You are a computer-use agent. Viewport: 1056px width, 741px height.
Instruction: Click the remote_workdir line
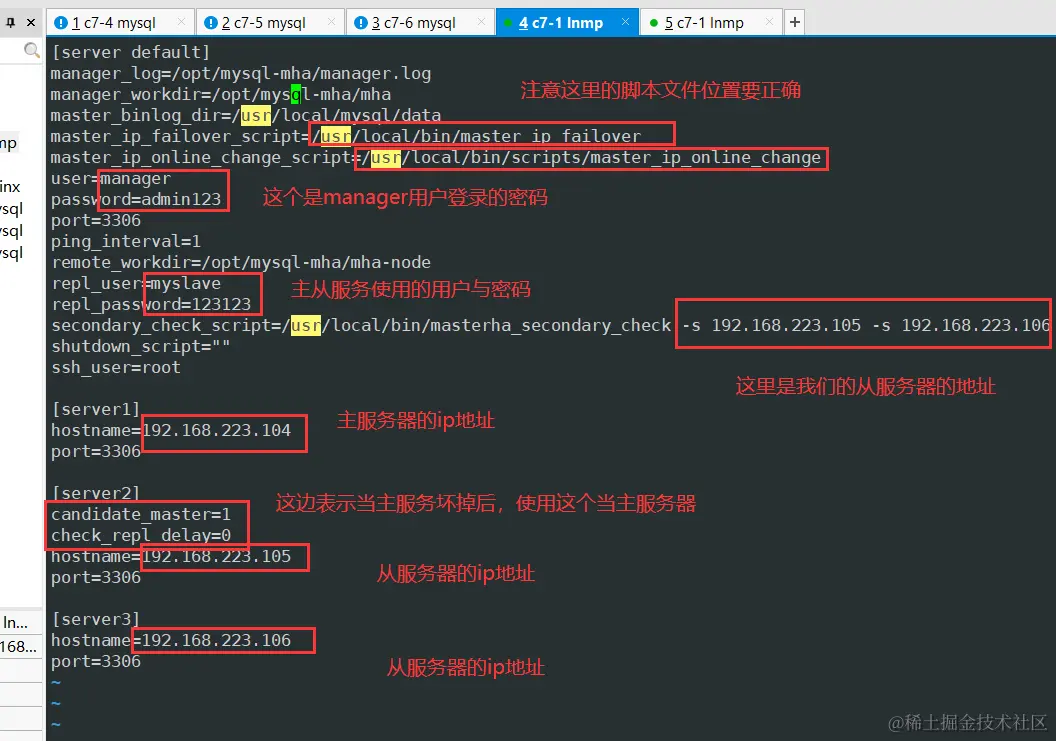pos(241,262)
